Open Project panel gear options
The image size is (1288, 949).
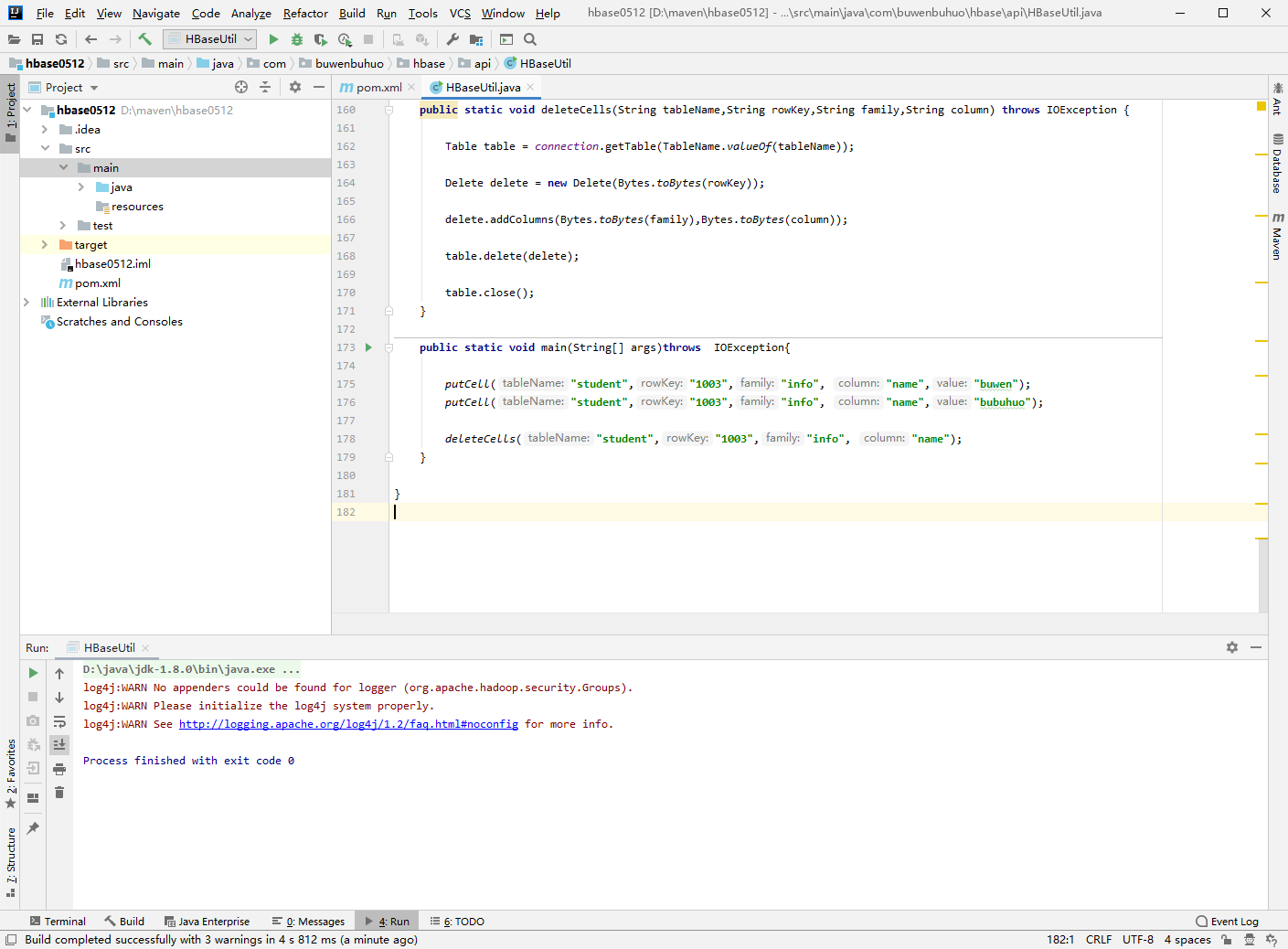[295, 87]
